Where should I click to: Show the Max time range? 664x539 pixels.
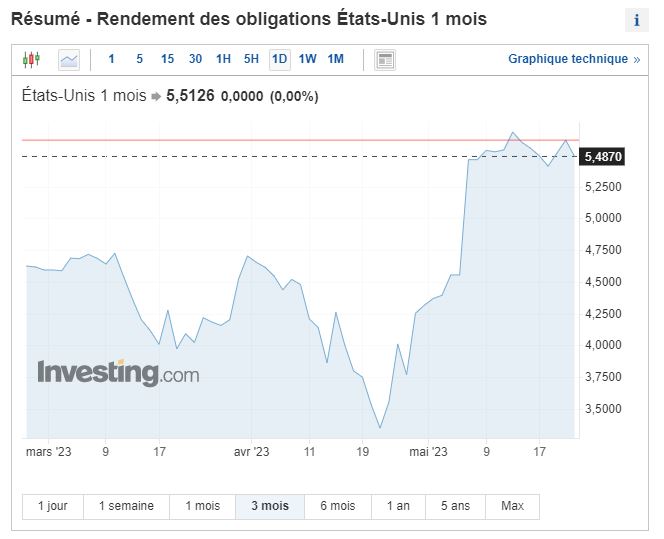click(x=512, y=506)
